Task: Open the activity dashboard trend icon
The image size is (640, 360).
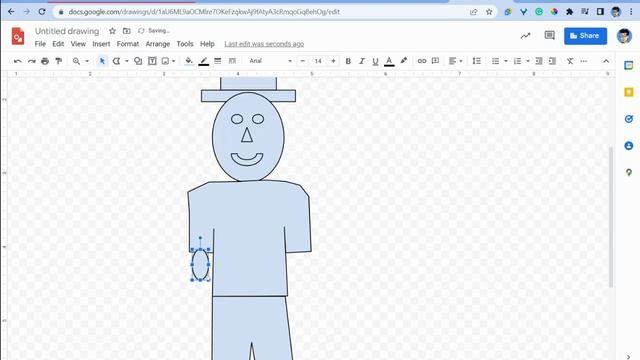Action: tap(525, 36)
